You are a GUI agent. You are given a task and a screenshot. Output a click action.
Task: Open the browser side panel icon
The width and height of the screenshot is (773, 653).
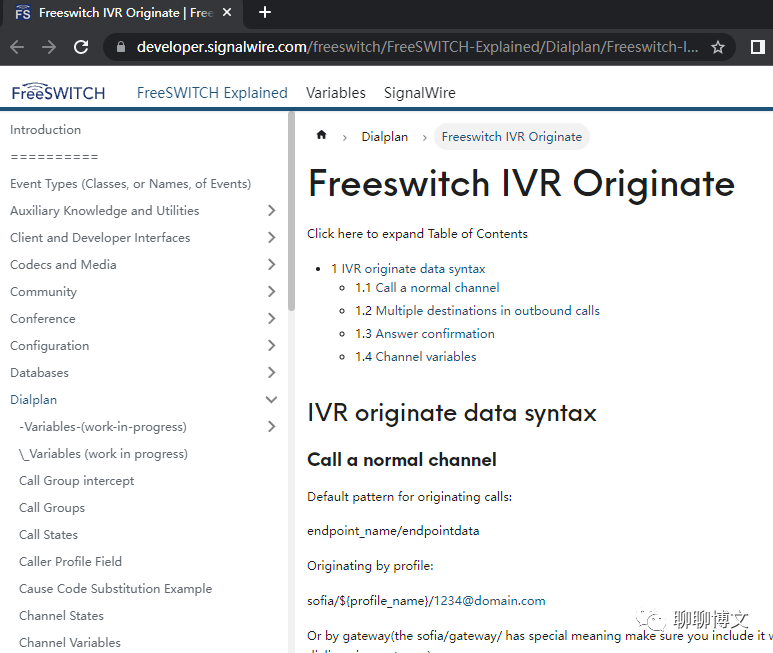coord(758,47)
